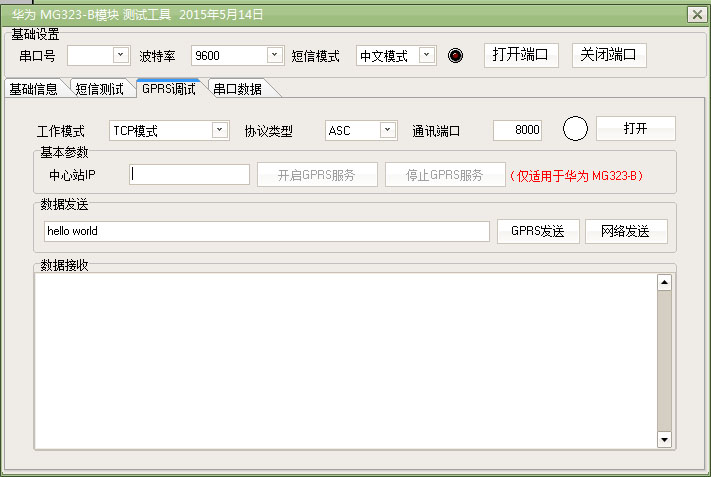Switch to the 短信测试 tab

point(100,89)
